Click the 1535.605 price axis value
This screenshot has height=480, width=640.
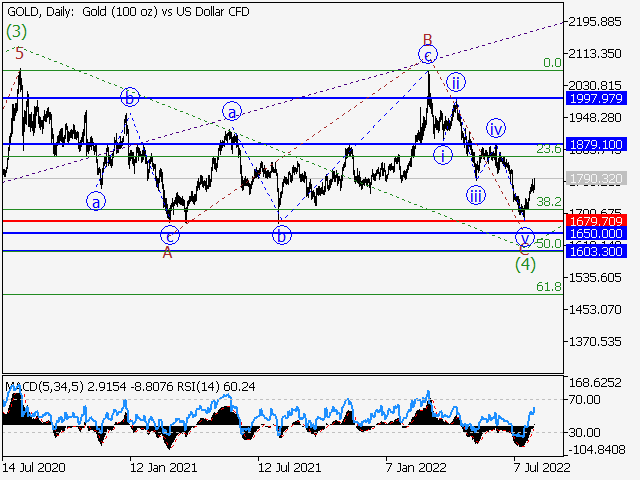[x=595, y=278]
